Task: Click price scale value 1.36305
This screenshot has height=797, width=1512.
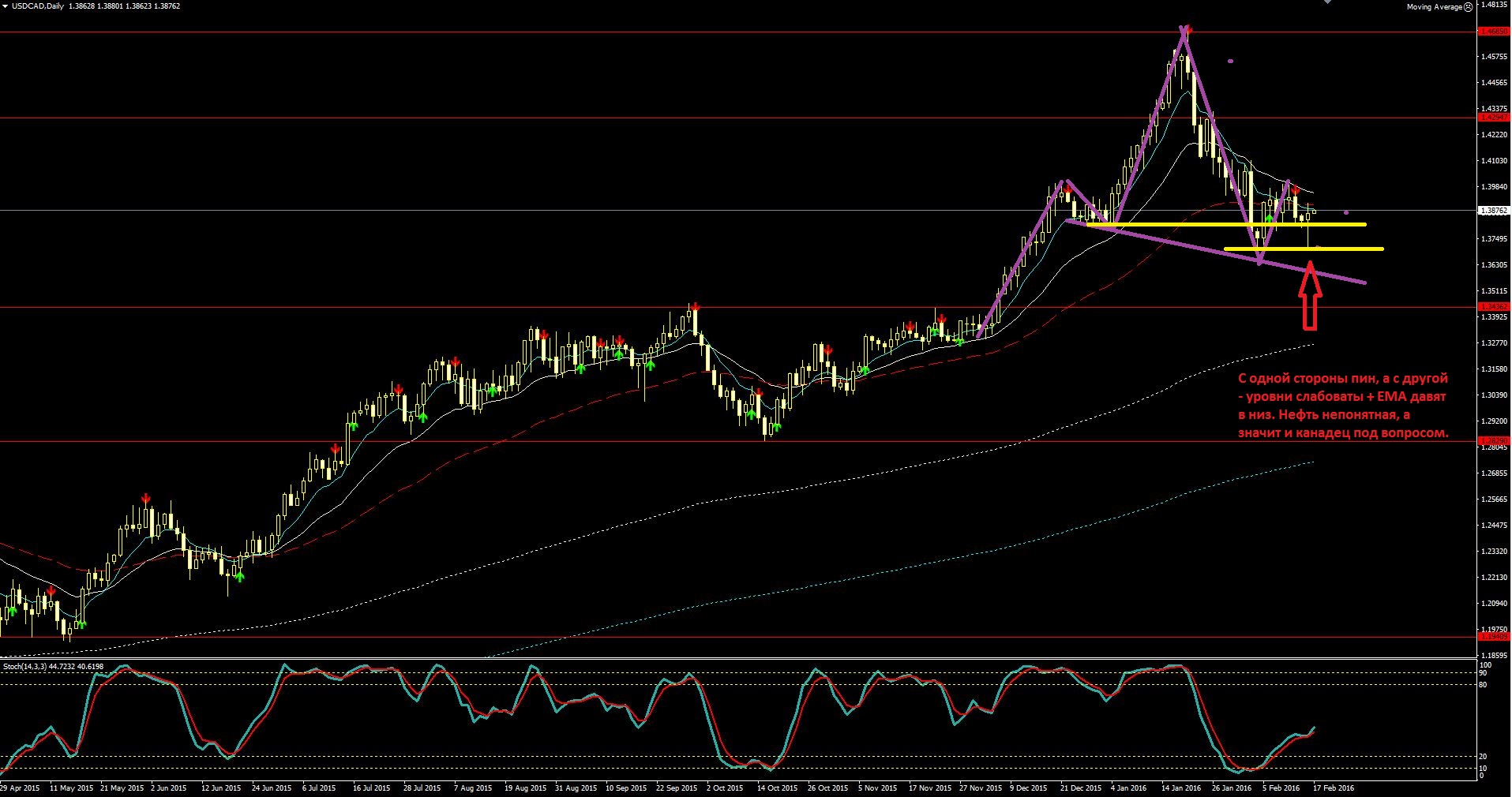Action: [x=1493, y=265]
